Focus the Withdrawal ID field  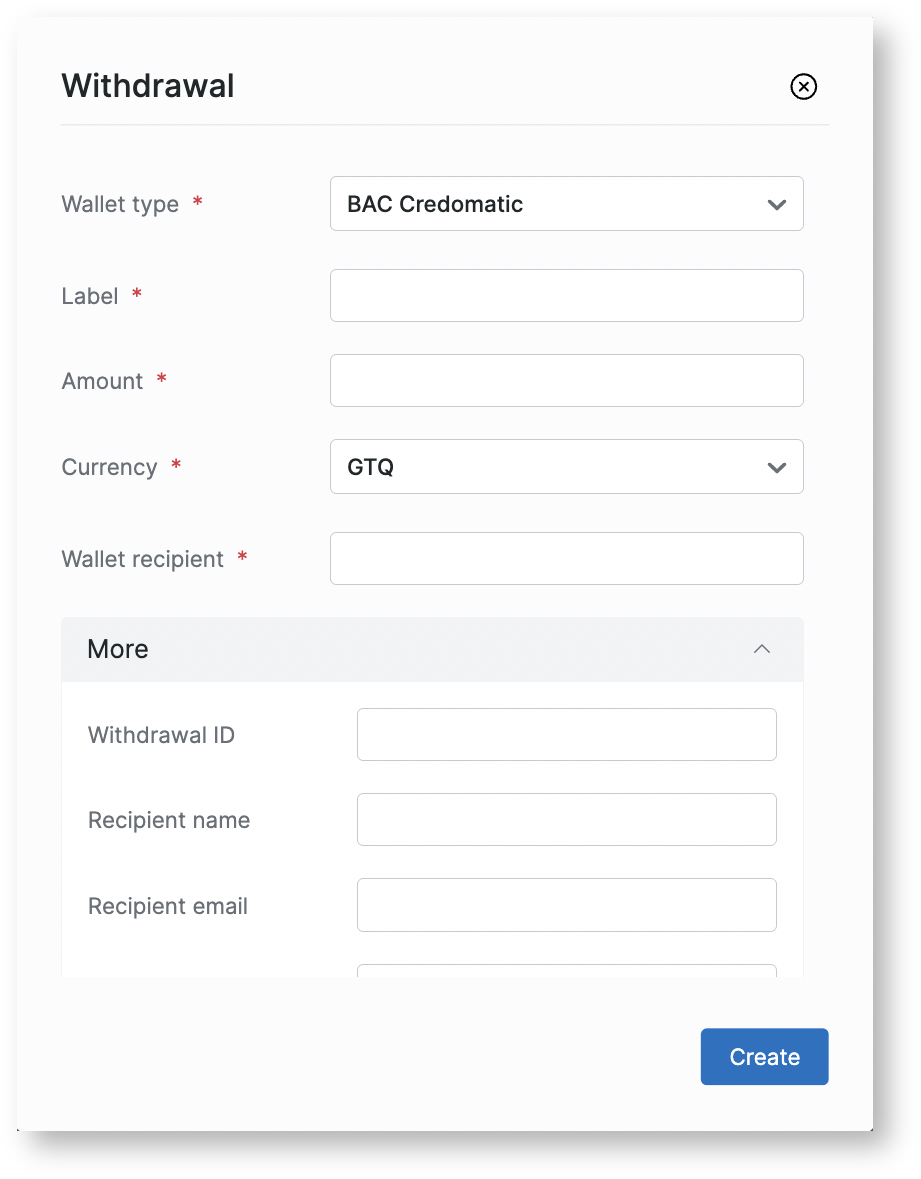[566, 735]
